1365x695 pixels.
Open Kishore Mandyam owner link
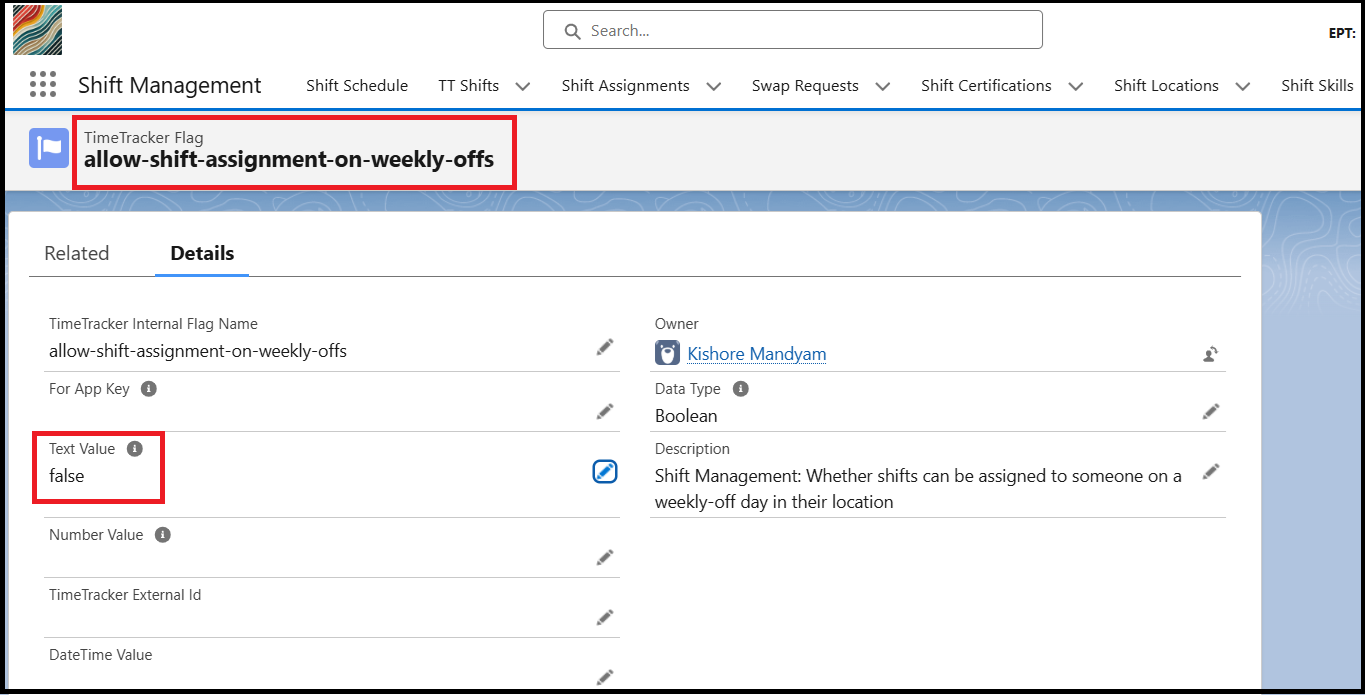point(757,354)
